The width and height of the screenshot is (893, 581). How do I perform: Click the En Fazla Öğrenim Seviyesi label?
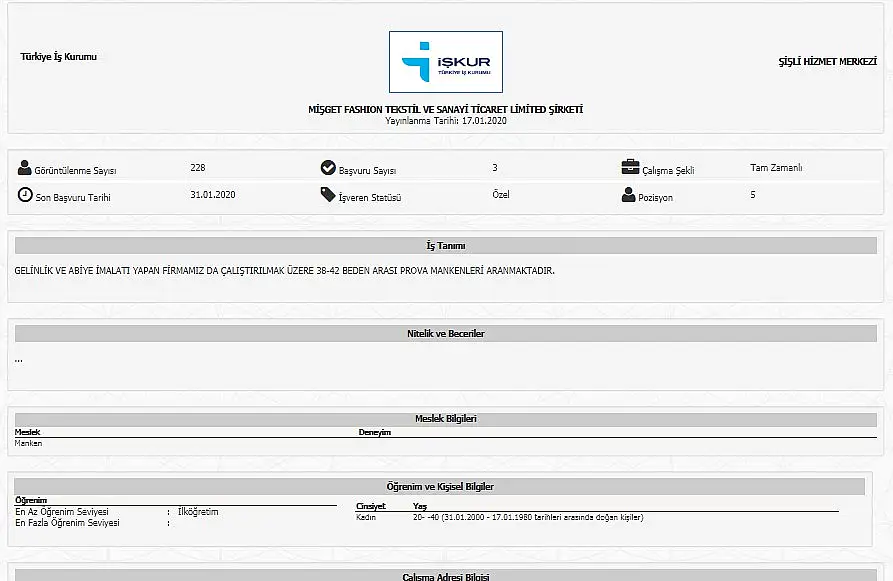67,523
